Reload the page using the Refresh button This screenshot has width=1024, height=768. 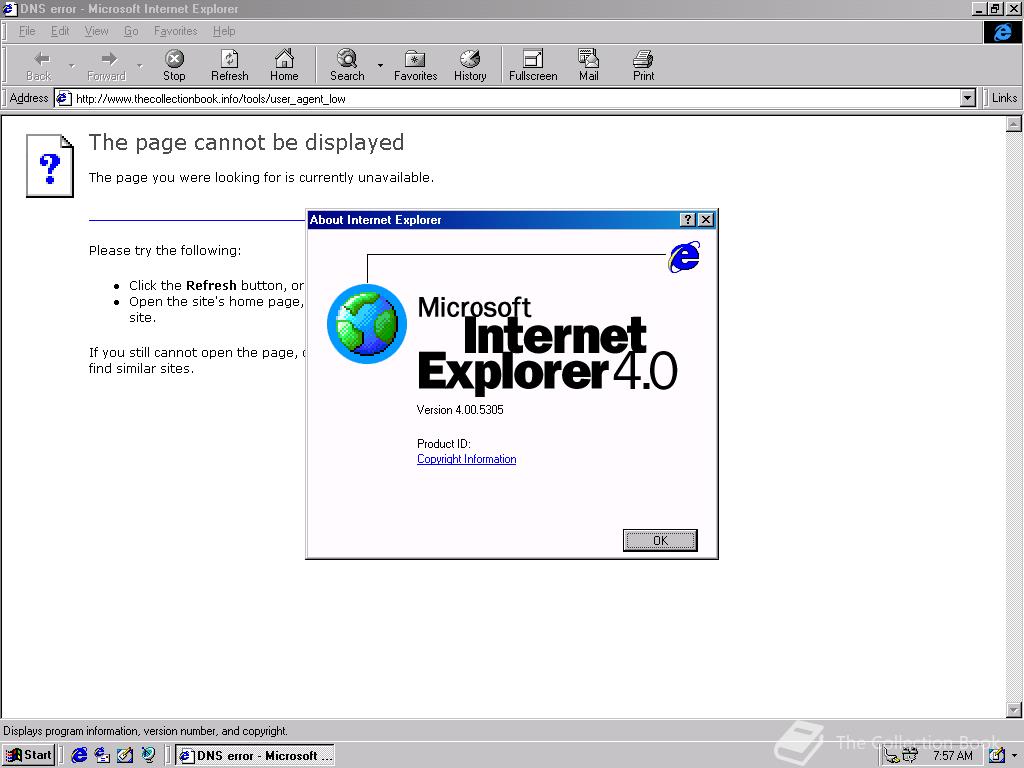click(229, 65)
